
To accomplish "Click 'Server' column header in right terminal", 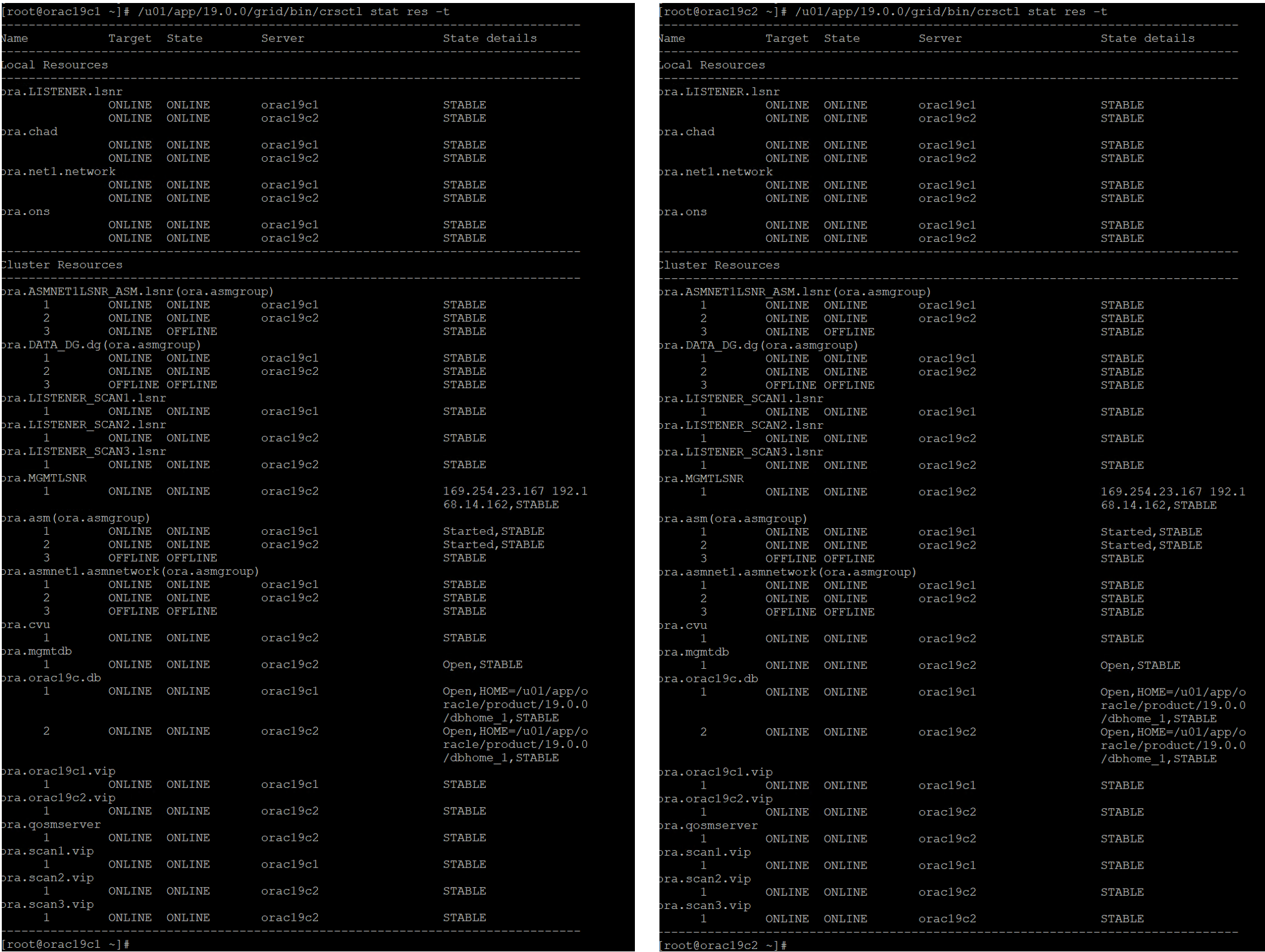I will 940,38.
